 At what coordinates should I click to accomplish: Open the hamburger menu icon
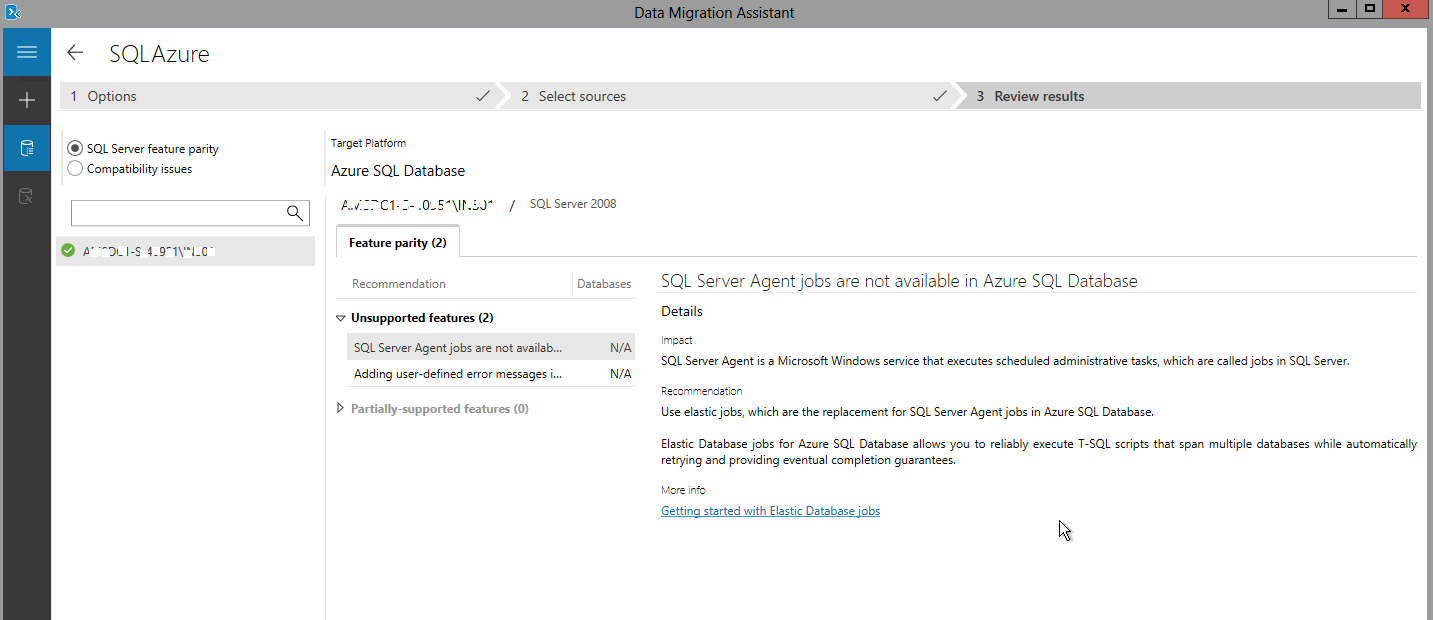pos(26,52)
